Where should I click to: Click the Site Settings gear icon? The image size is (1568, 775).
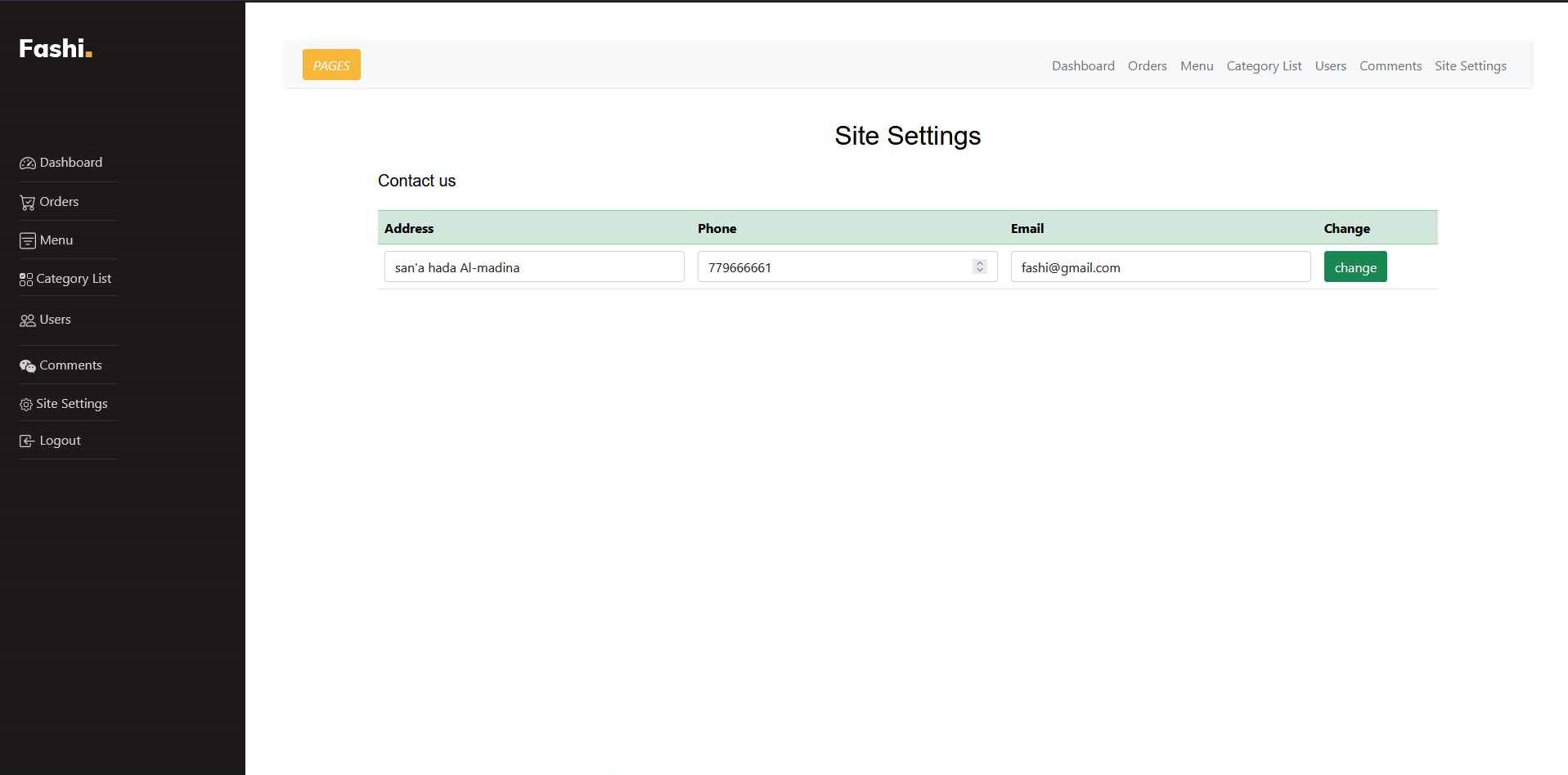click(26, 405)
